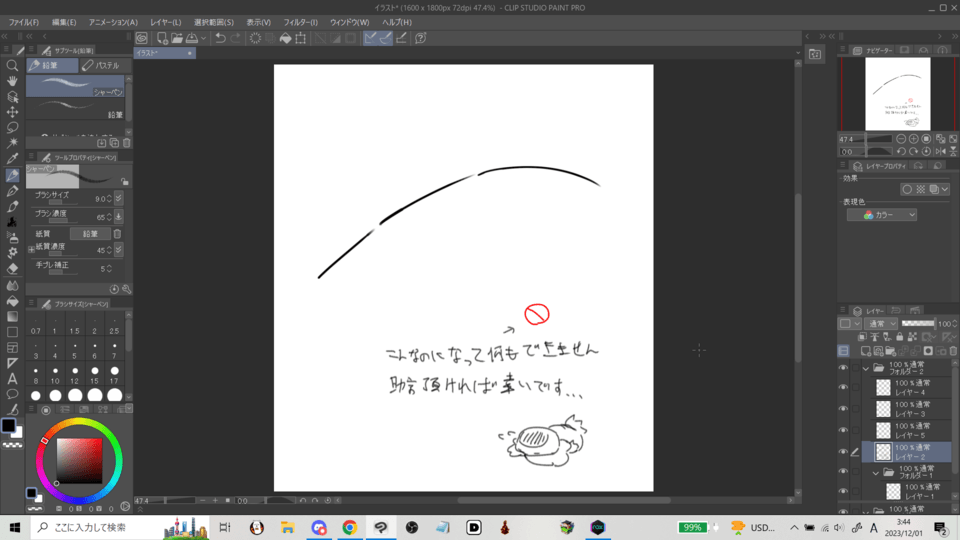This screenshot has width=960, height=540.
Task: Open the フィルター(I) menu
Action: (x=300, y=22)
